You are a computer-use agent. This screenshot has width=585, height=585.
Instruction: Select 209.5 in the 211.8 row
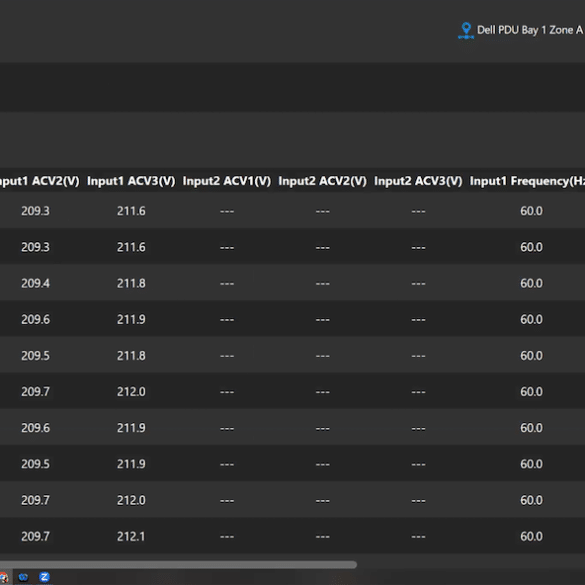pos(35,356)
